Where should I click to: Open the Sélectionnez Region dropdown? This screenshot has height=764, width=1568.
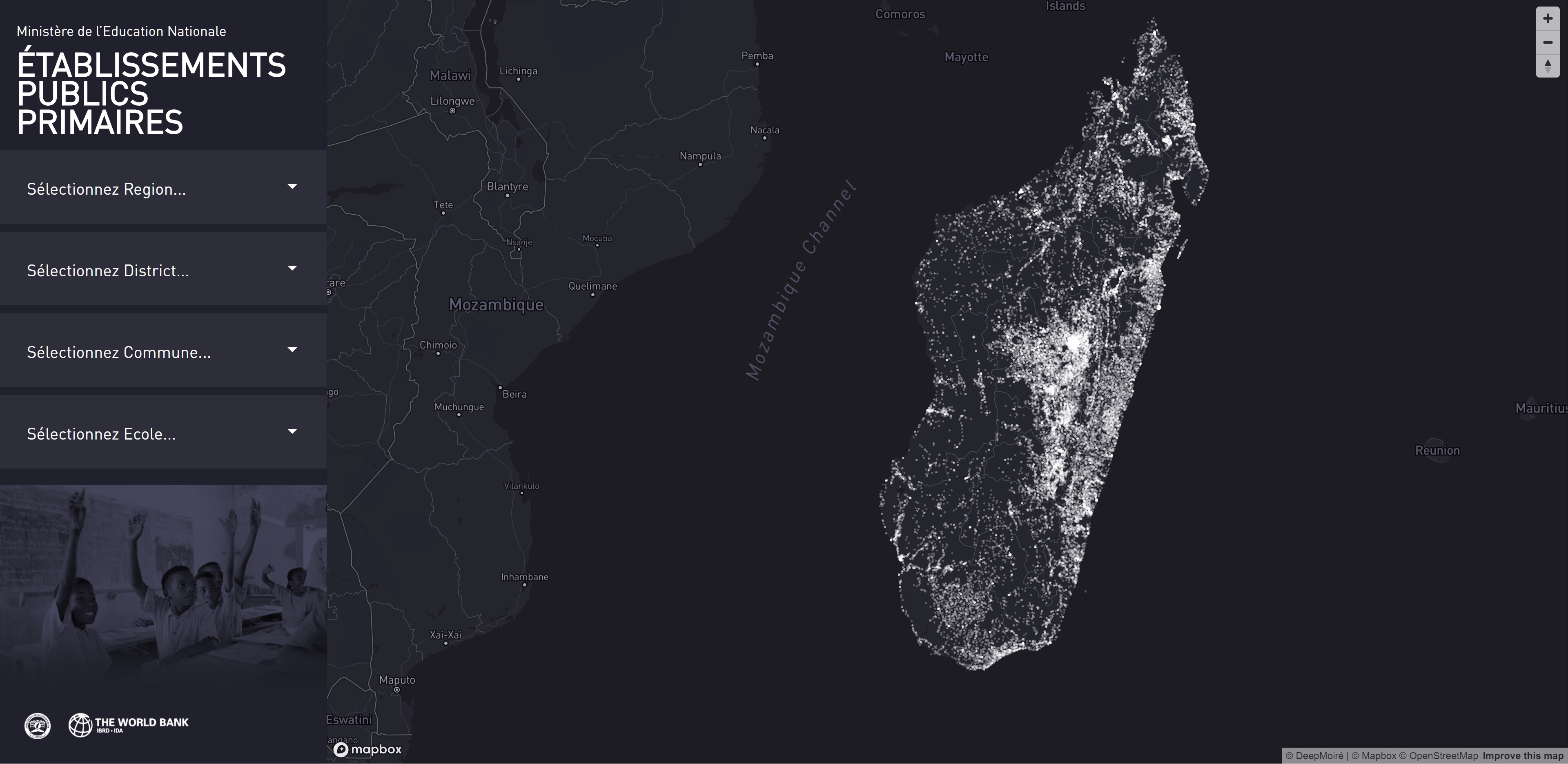[163, 187]
